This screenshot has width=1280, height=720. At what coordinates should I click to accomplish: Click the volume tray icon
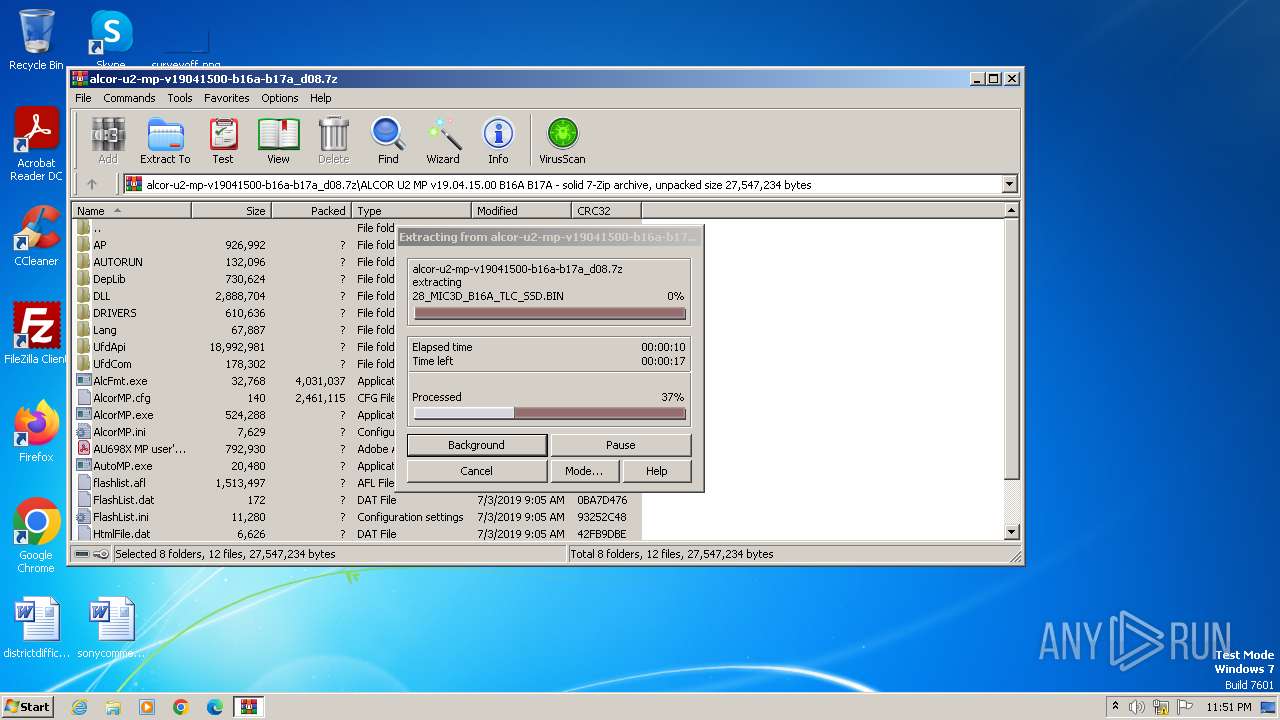(x=1136, y=707)
